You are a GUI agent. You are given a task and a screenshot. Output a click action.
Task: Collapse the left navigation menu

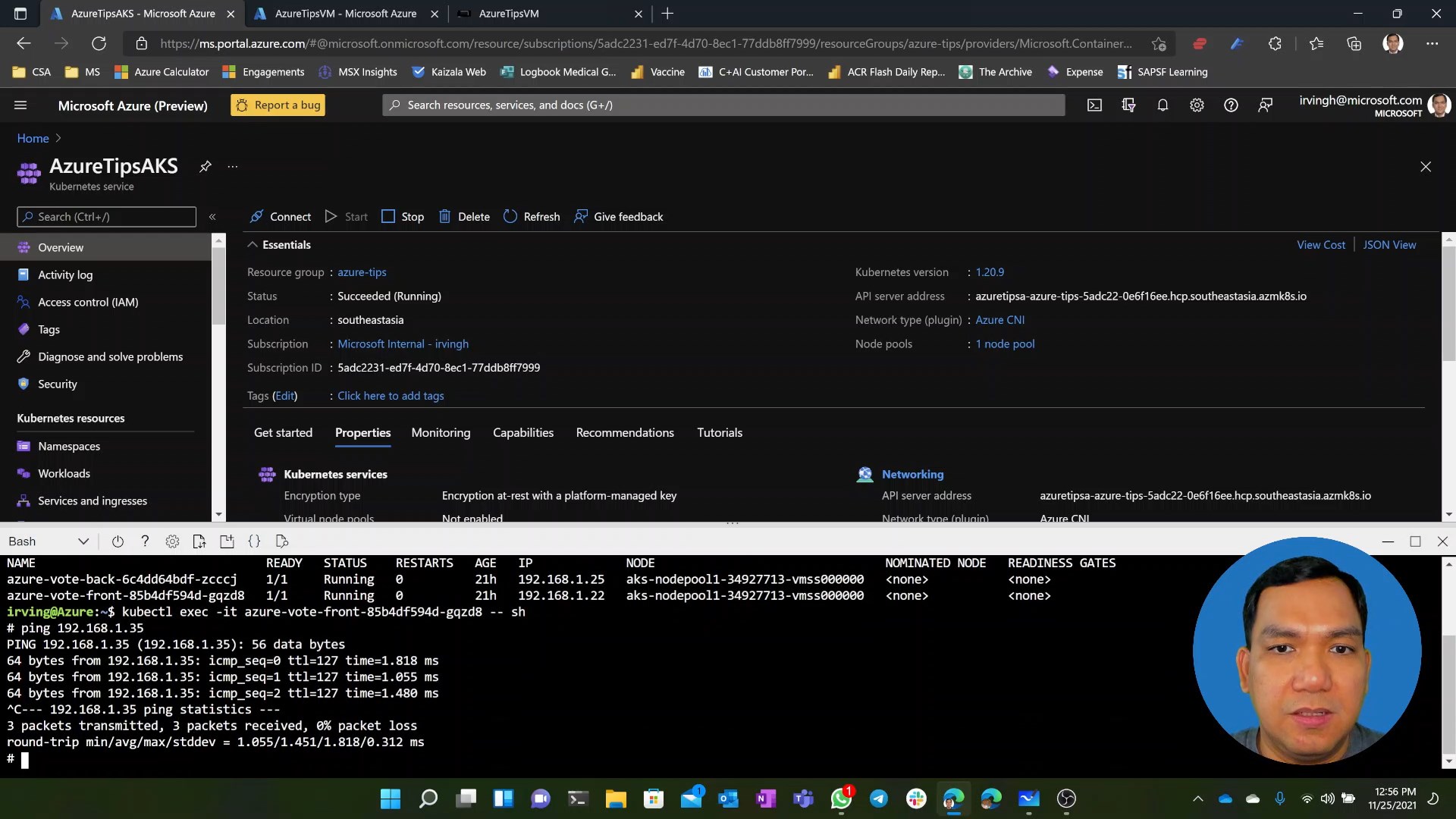pos(212,217)
